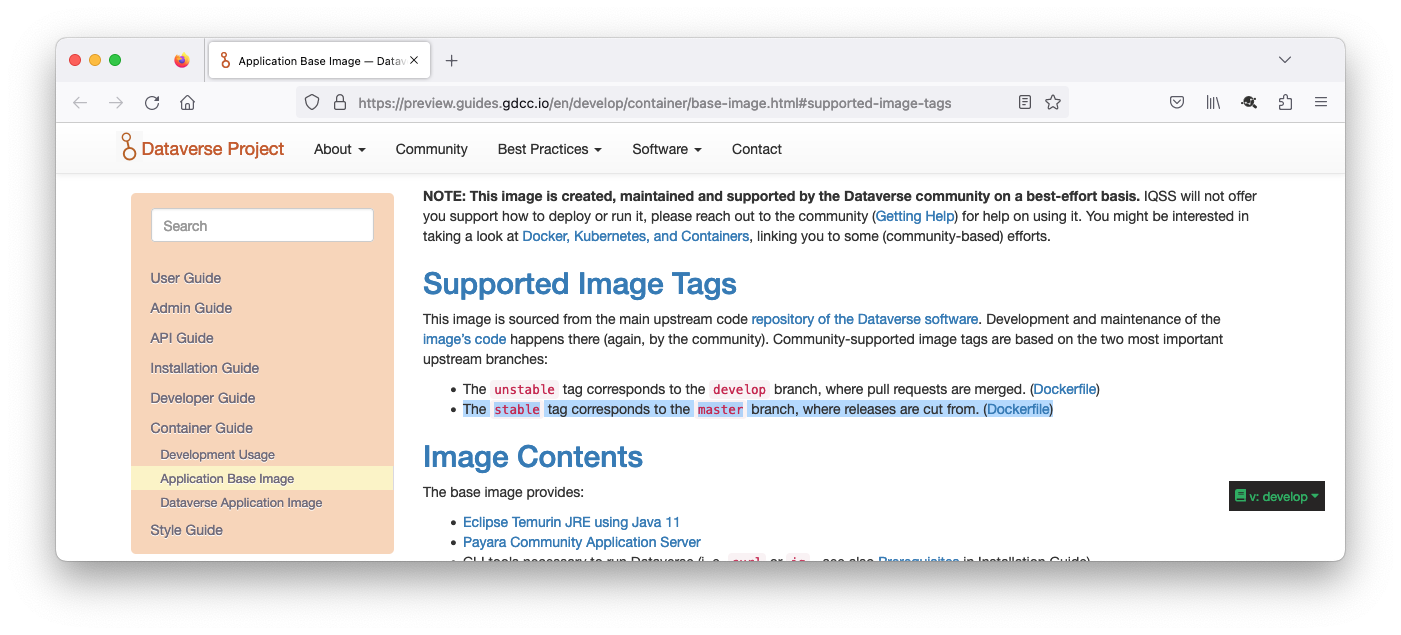The height and width of the screenshot is (635, 1401).
Task: Open the Community nav item
Action: point(431,149)
